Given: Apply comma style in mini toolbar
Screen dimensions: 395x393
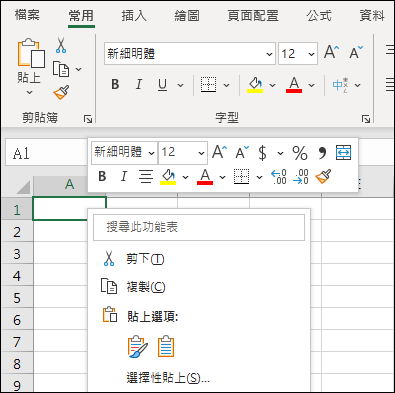Looking at the screenshot, I should [x=322, y=153].
